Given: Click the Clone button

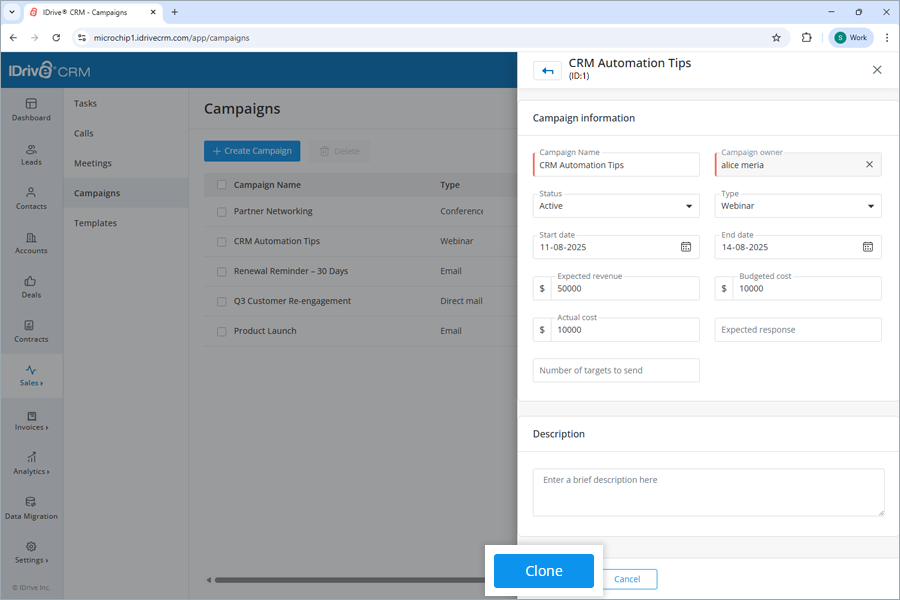Looking at the screenshot, I should (543, 570).
